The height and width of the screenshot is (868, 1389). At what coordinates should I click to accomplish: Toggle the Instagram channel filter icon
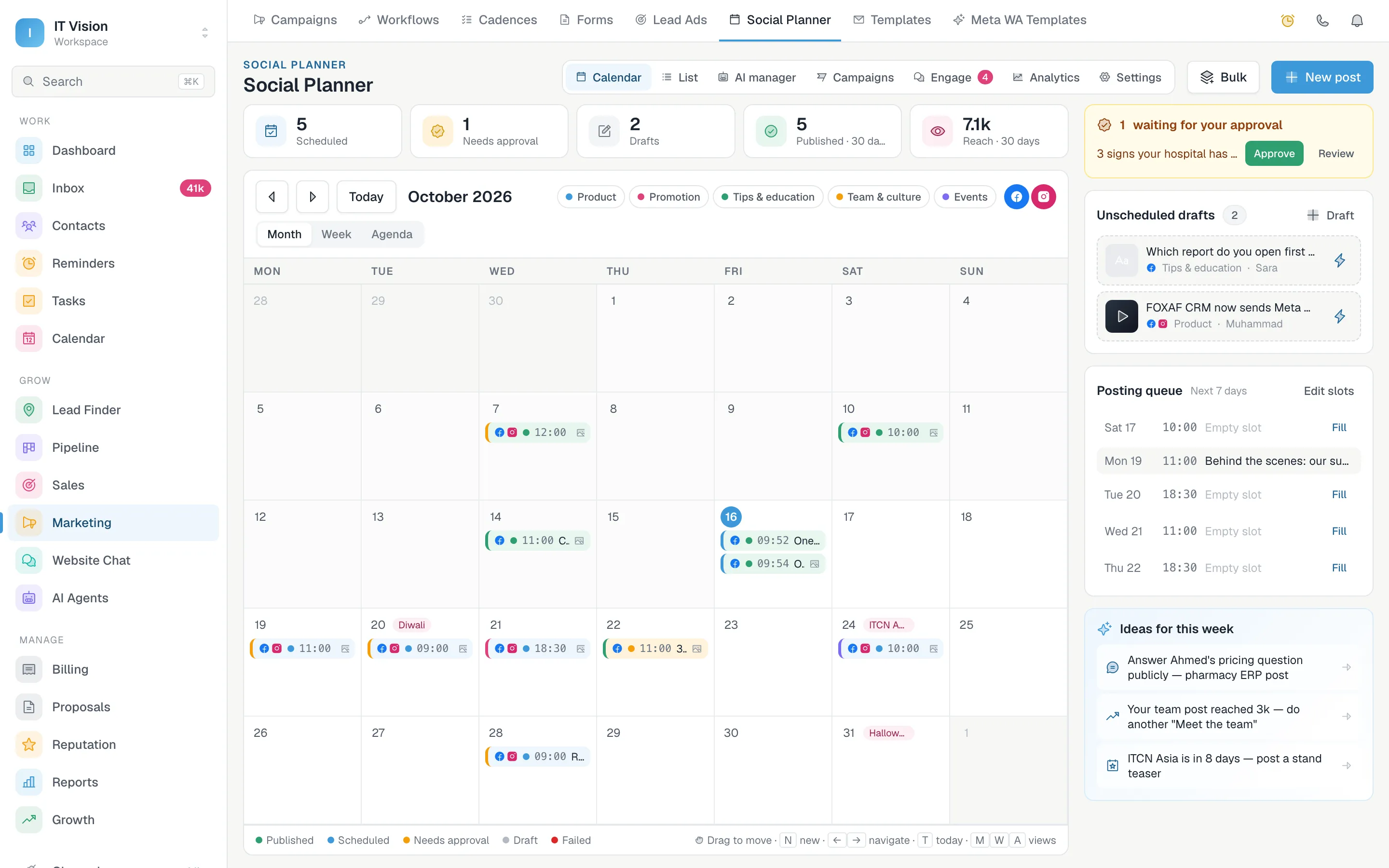pyautogui.click(x=1044, y=197)
